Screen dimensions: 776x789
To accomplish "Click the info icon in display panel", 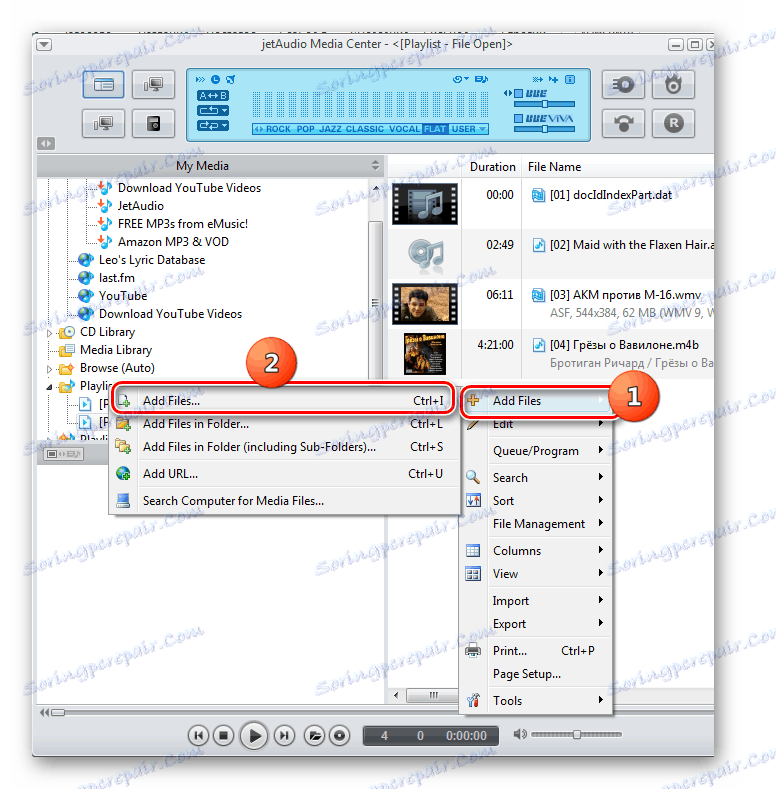I will (570, 80).
